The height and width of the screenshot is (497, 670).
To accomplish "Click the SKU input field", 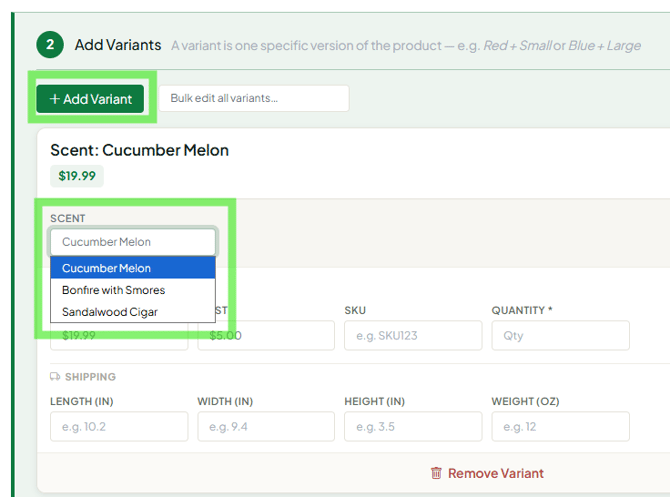I will point(413,335).
